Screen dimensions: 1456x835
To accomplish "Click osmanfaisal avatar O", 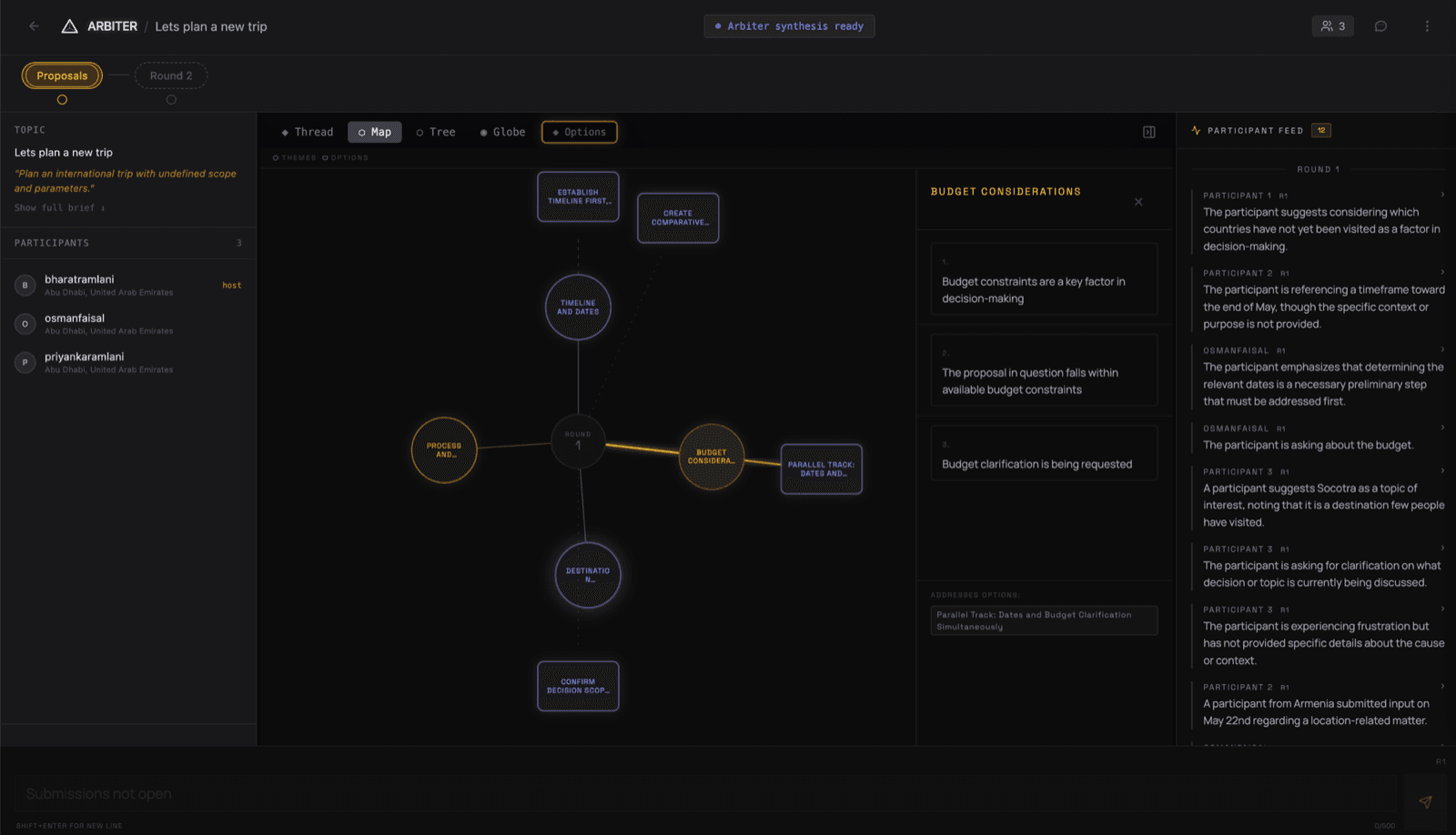I will [25, 324].
